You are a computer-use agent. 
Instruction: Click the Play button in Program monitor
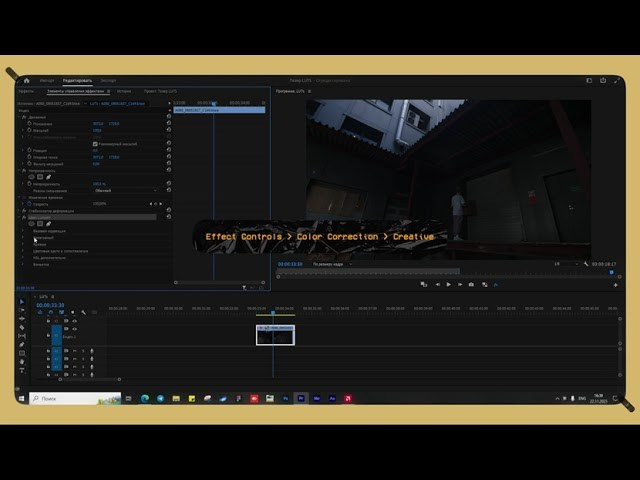tap(448, 284)
